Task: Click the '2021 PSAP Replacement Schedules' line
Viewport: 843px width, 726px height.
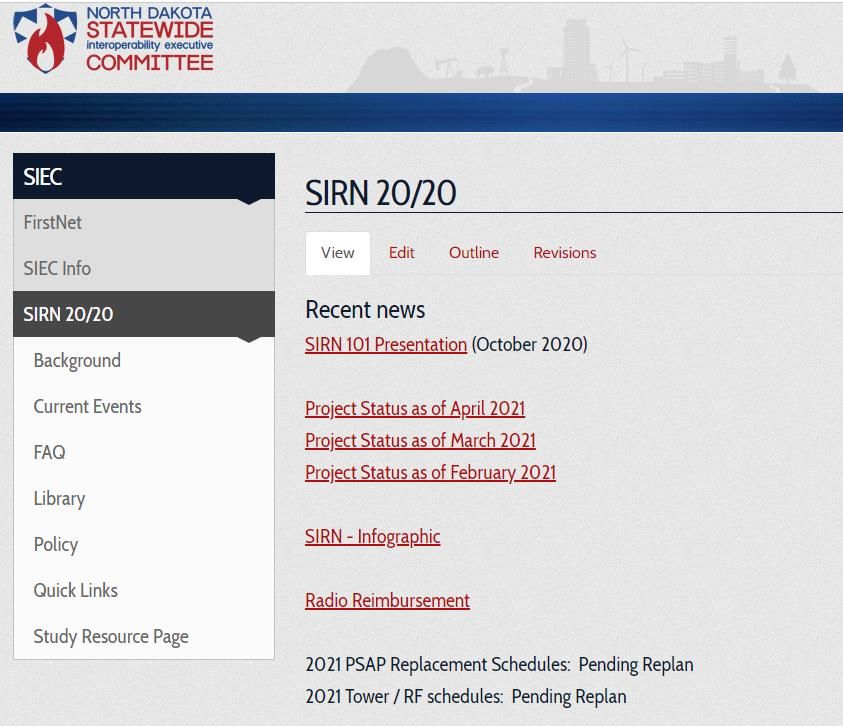Action: [499, 665]
